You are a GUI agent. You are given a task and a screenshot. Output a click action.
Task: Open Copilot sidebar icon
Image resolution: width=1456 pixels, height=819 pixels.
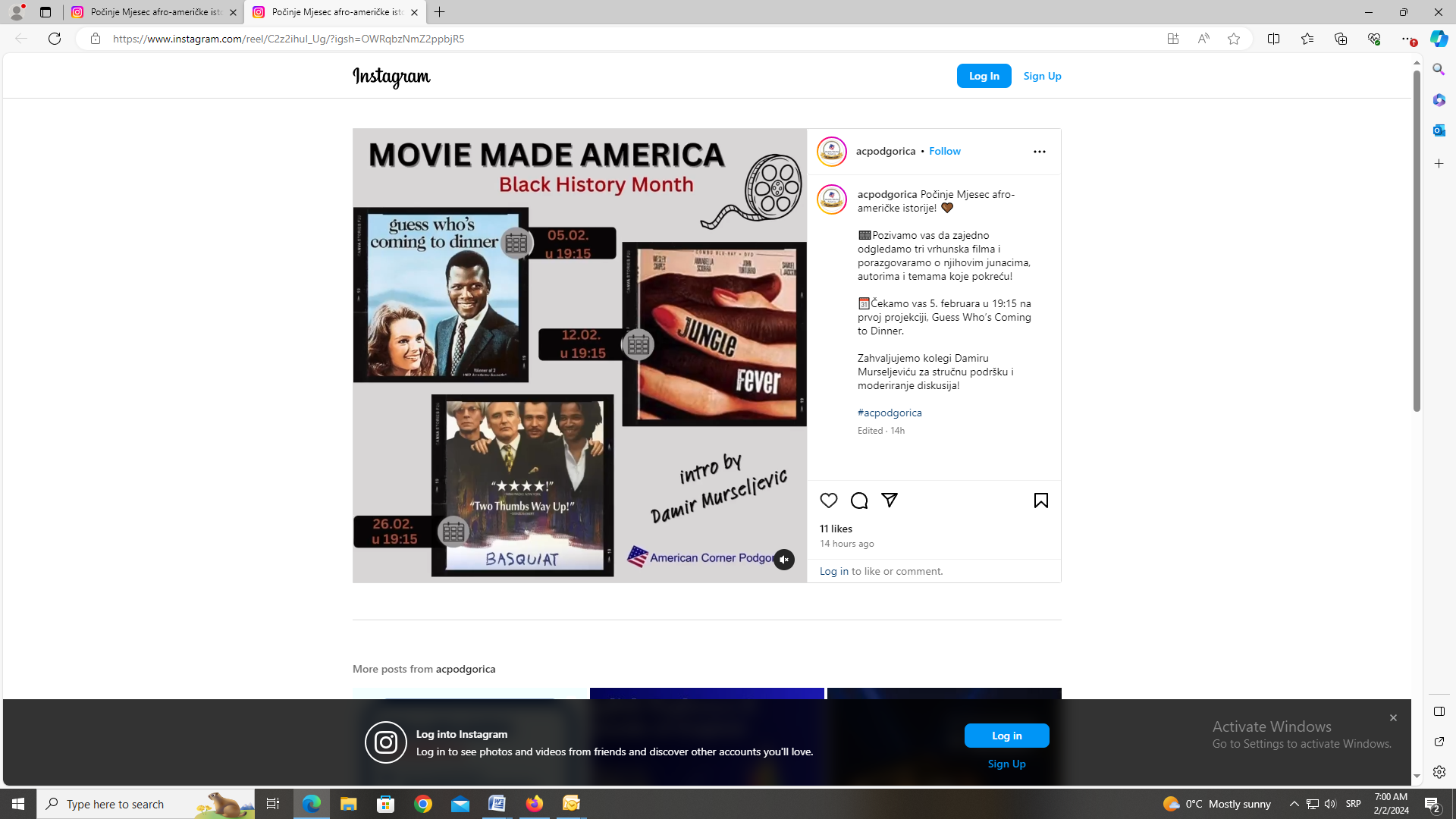tap(1439, 39)
